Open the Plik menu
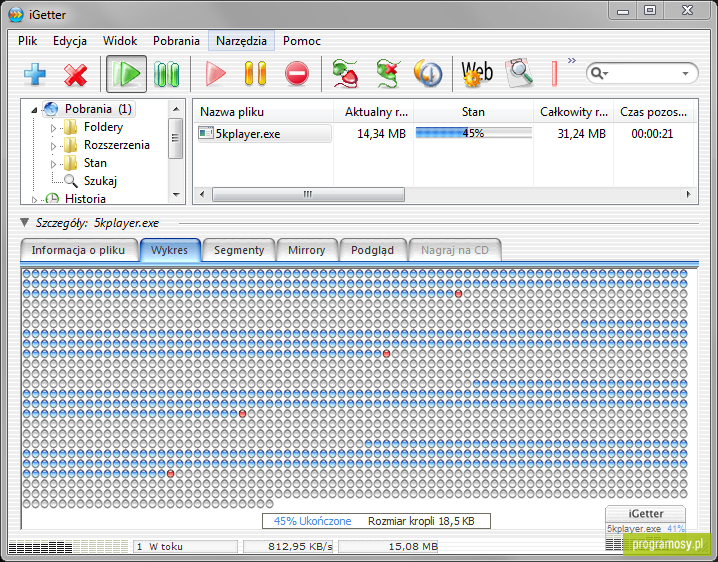Viewport: 718px width, 562px height. point(27,41)
